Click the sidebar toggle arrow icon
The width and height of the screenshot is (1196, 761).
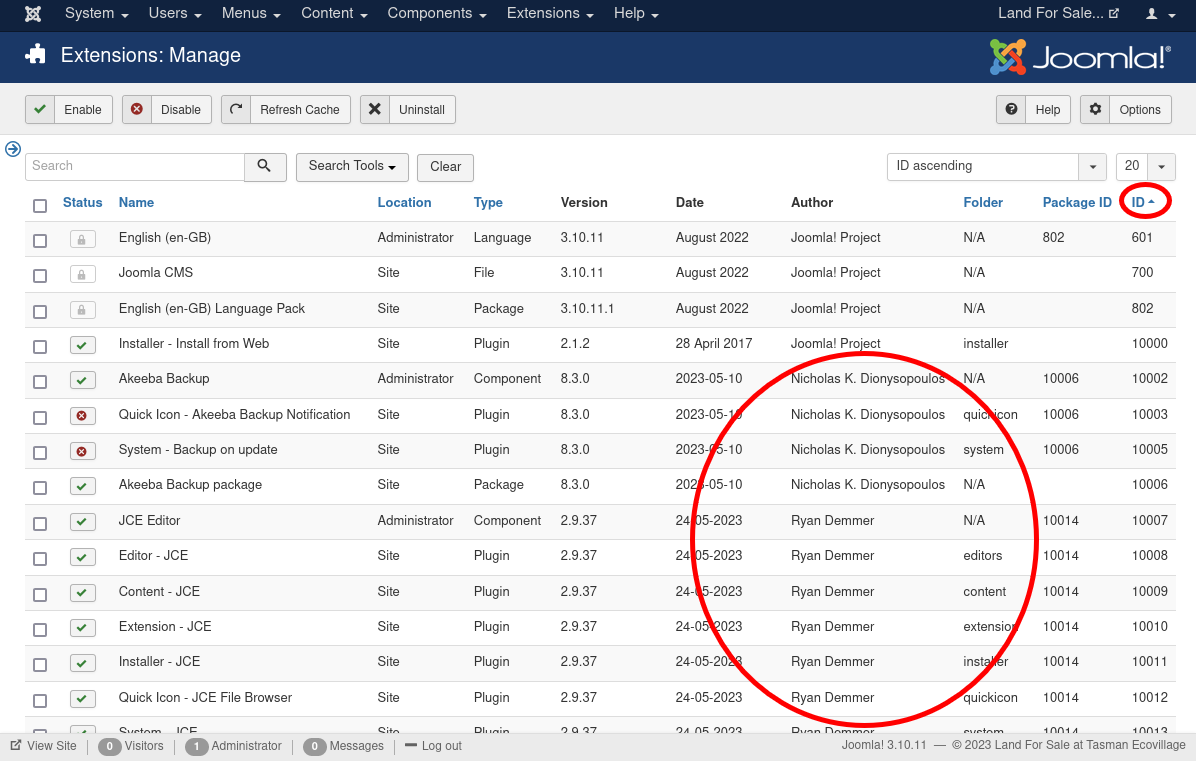[13, 149]
